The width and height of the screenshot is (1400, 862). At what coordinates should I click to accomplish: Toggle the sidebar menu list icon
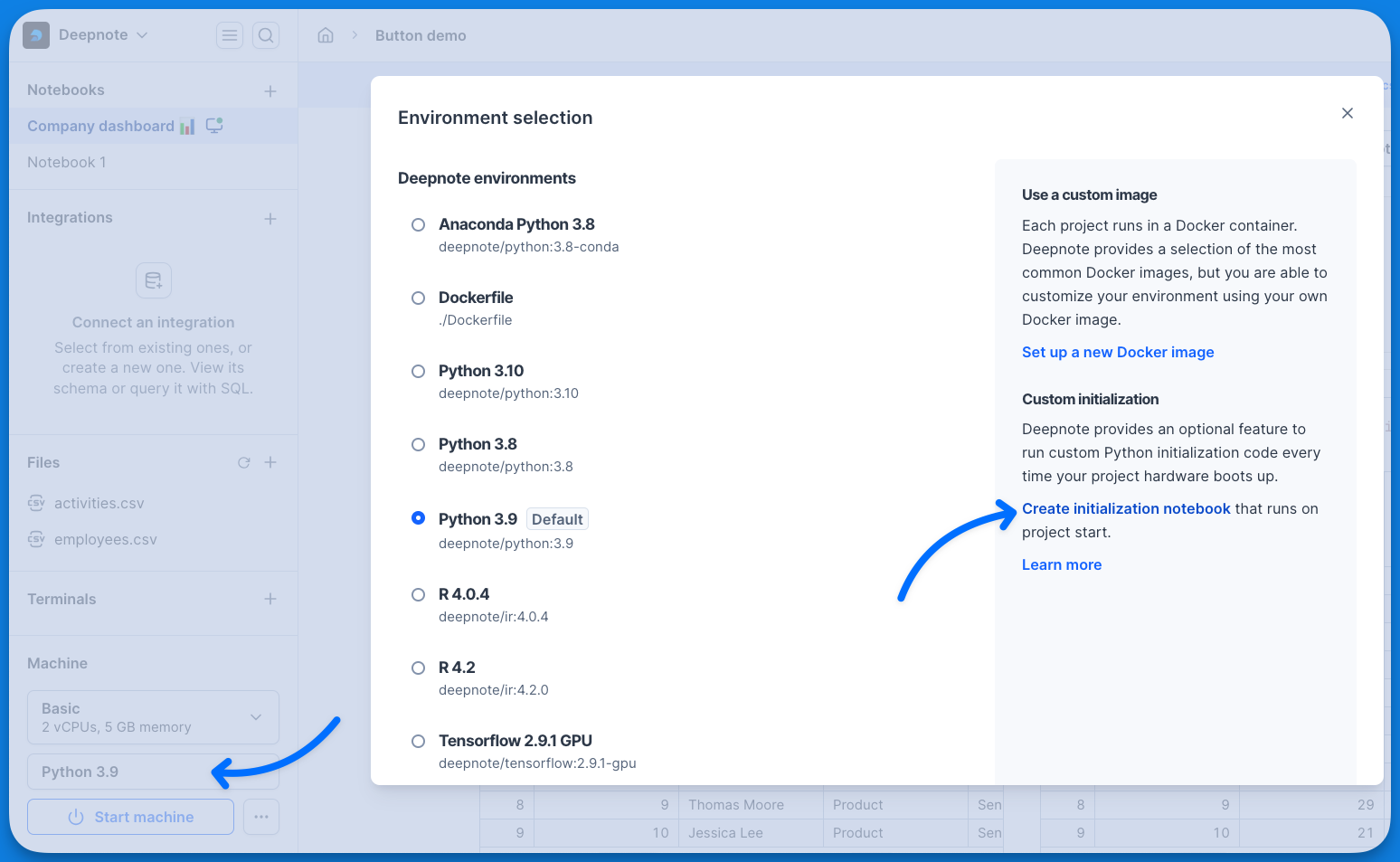(230, 35)
